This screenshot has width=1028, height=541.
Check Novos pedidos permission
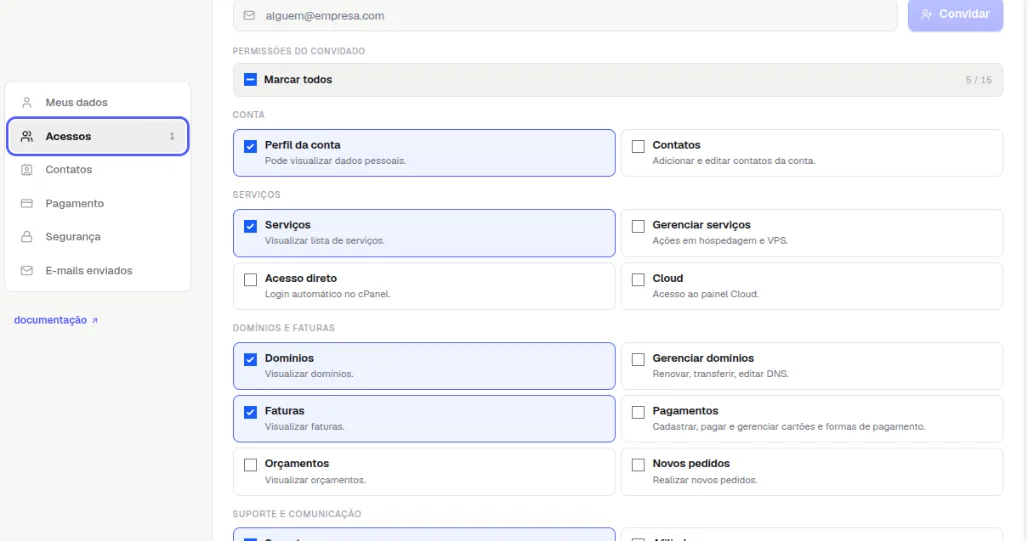pos(638,465)
